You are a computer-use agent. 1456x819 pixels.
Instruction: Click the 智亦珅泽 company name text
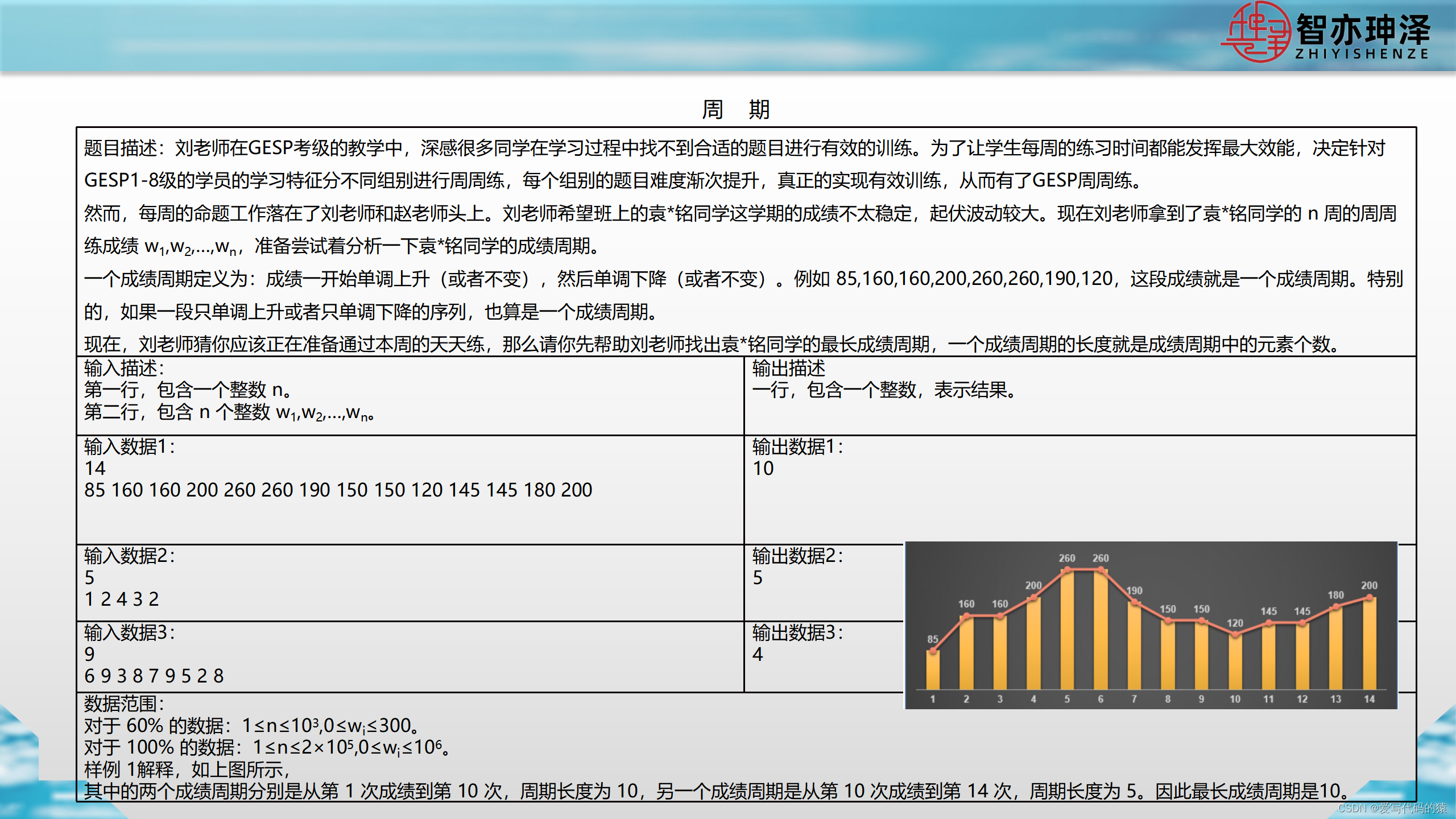pyautogui.click(x=1363, y=30)
